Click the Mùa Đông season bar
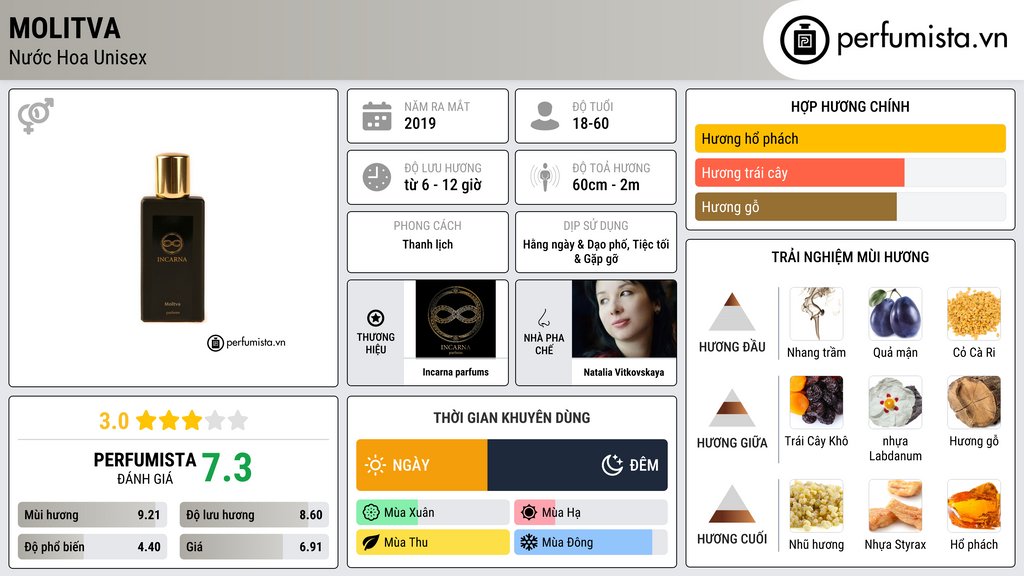 [591, 542]
